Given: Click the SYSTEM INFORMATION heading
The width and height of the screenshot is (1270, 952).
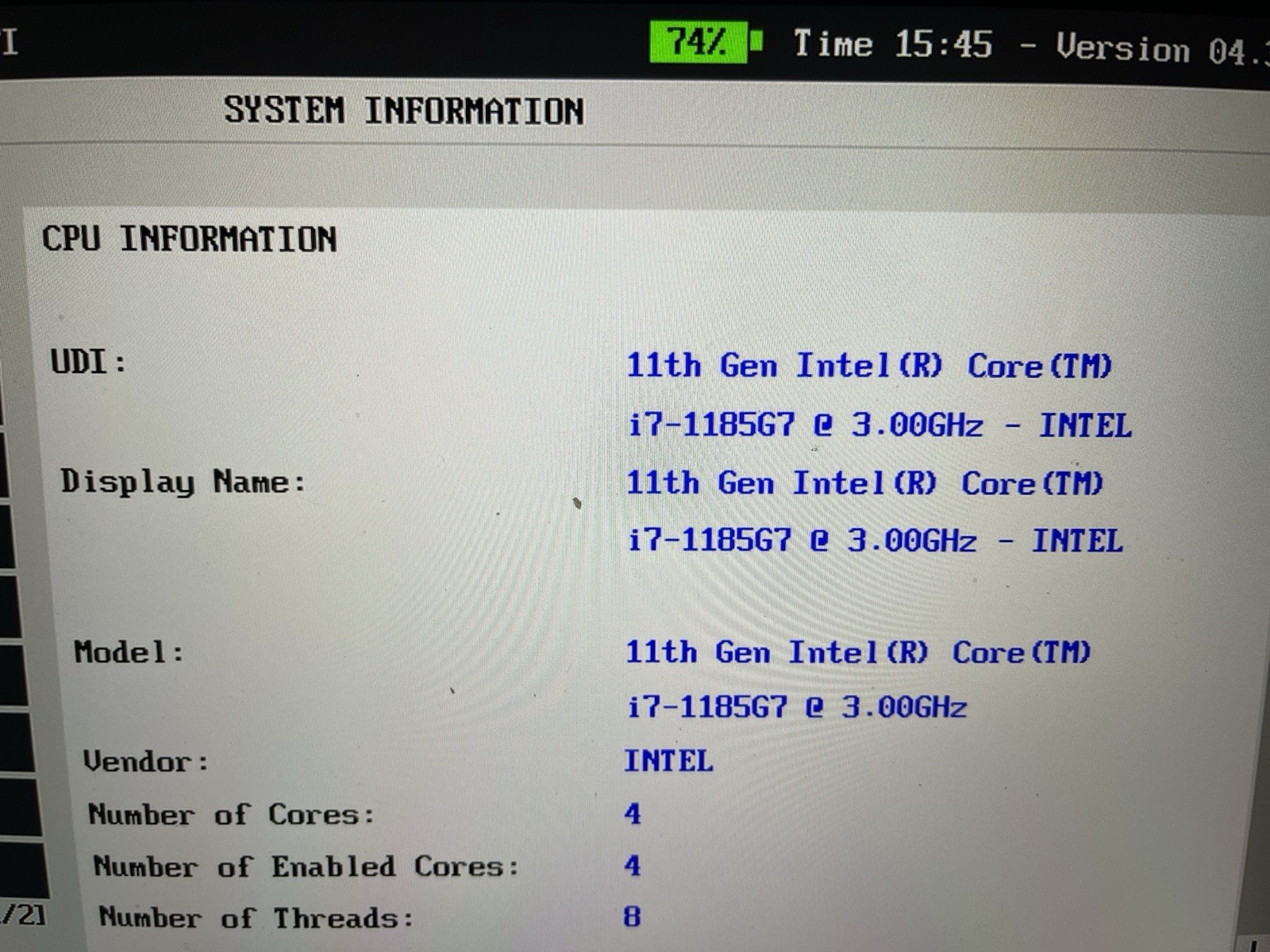Looking at the screenshot, I should pos(404,110).
